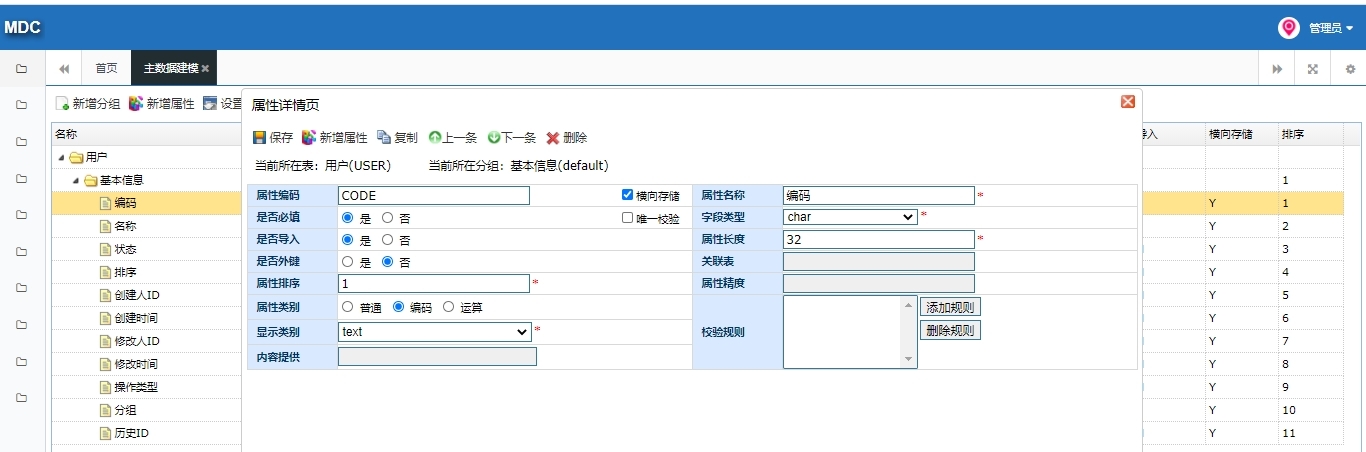
Task: Click the MDC logo
Action: (22, 28)
